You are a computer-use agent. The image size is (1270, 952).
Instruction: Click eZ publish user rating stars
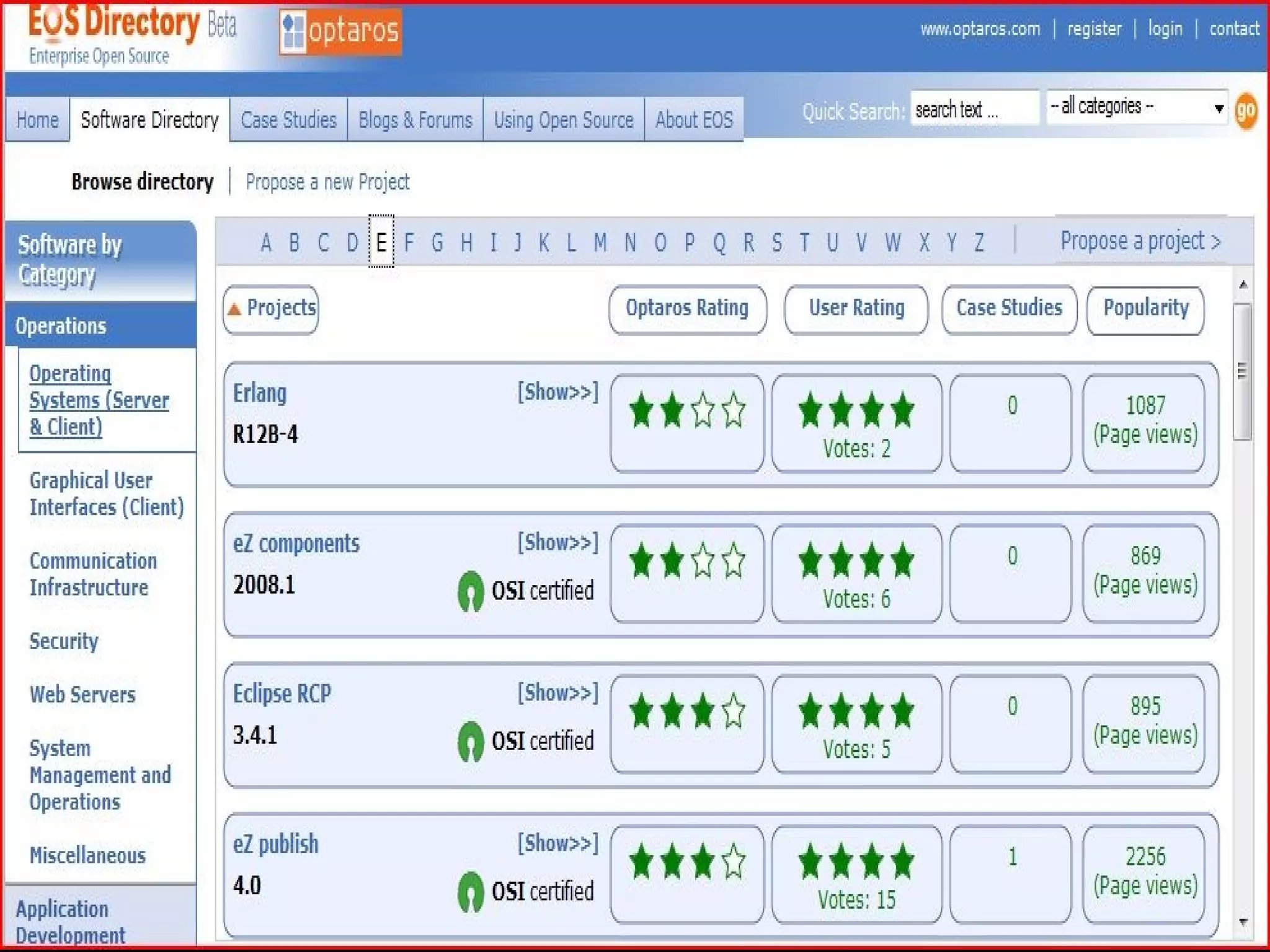click(x=856, y=861)
